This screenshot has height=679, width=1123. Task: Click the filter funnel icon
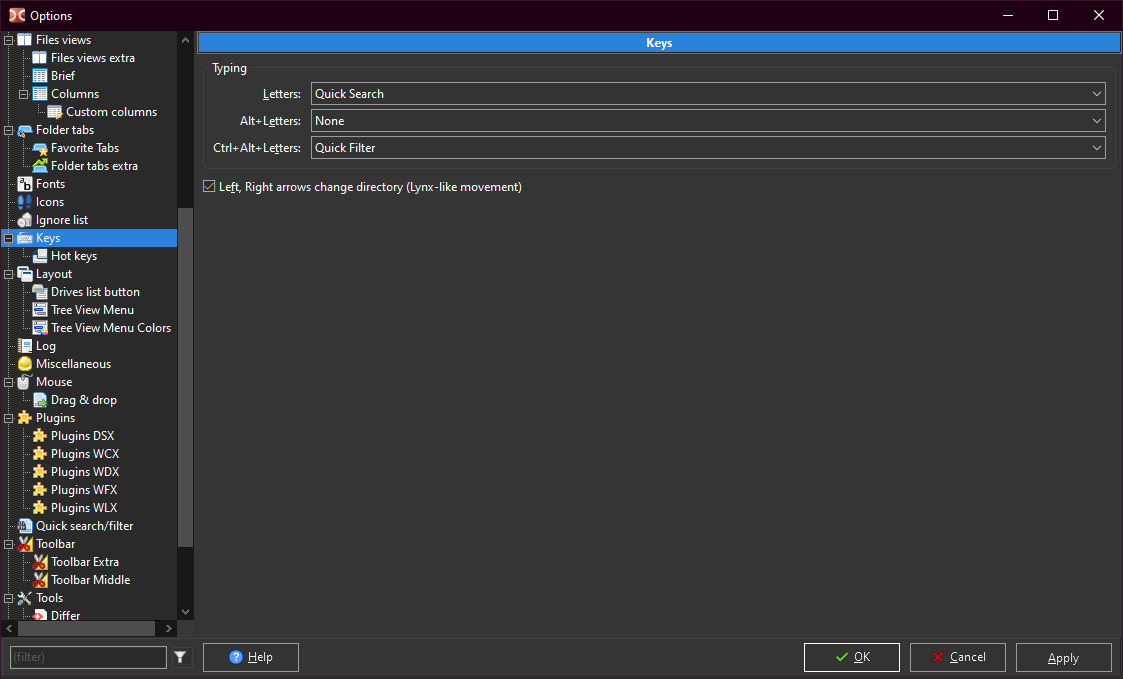[180, 657]
